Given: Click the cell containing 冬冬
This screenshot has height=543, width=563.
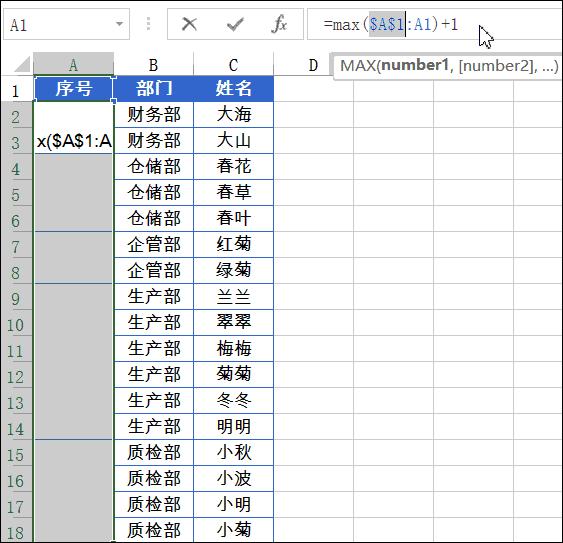Looking at the screenshot, I should [233, 400].
